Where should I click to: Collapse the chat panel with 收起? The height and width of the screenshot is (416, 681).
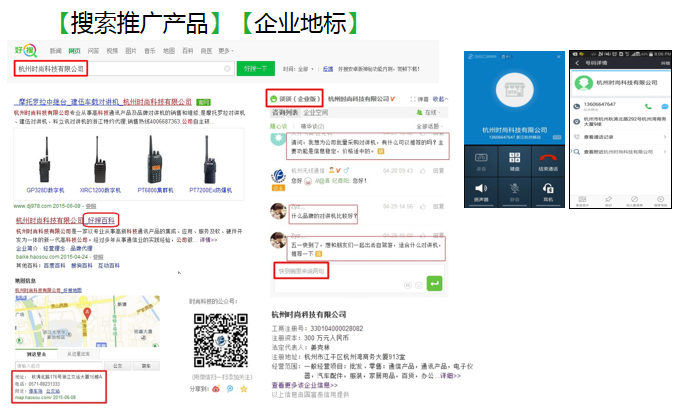tap(440, 99)
